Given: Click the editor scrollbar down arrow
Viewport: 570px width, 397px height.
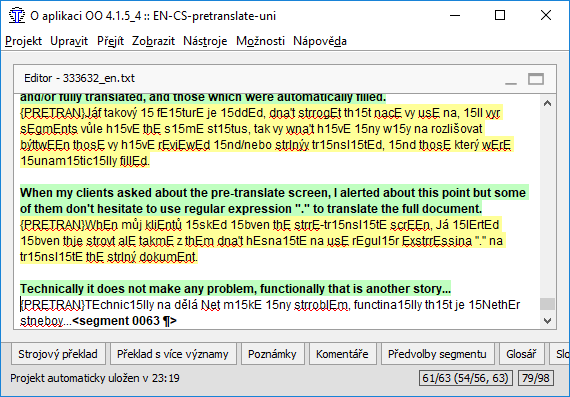Looking at the screenshot, I should tap(547, 321).
